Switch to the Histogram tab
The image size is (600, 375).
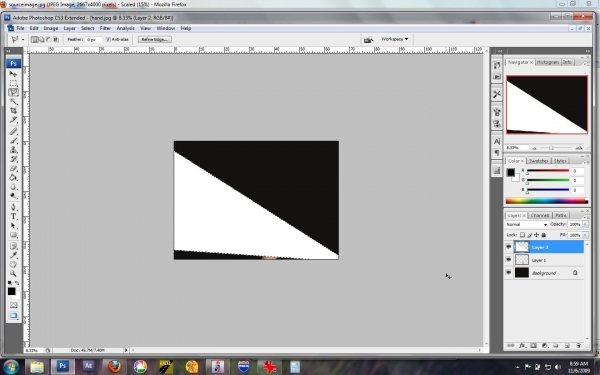pos(548,62)
